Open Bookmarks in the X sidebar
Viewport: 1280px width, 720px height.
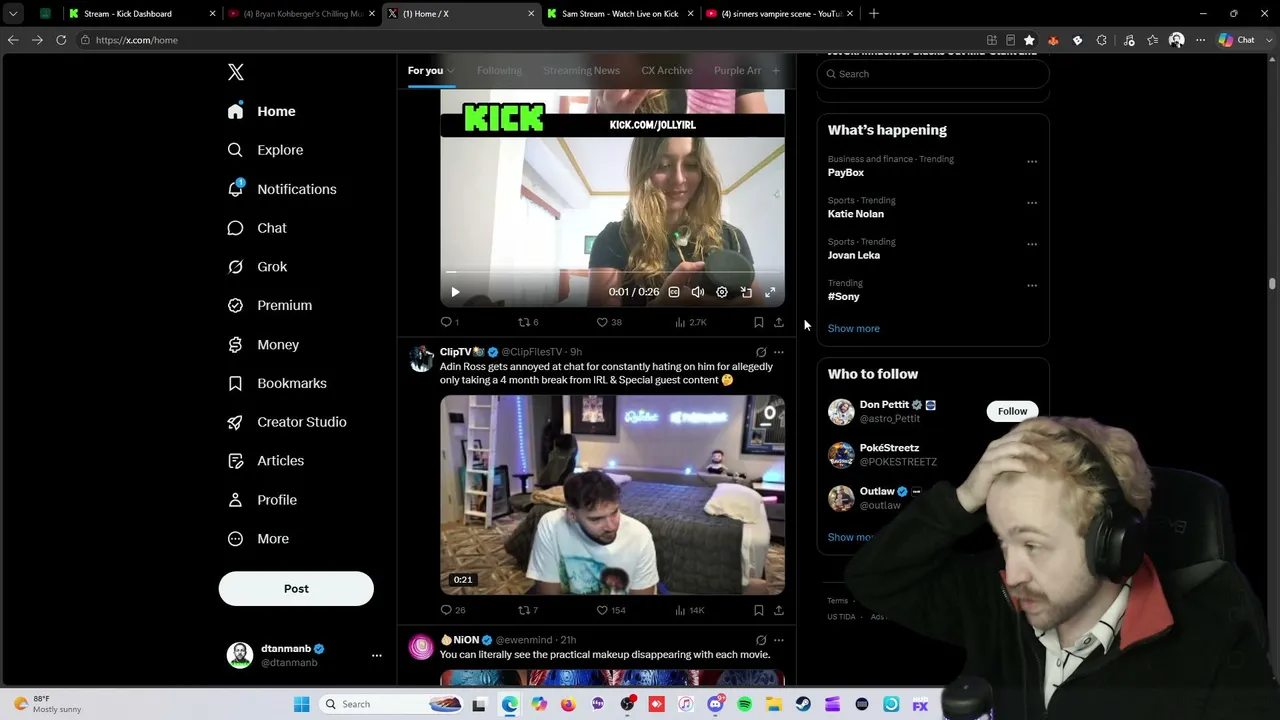click(277, 383)
